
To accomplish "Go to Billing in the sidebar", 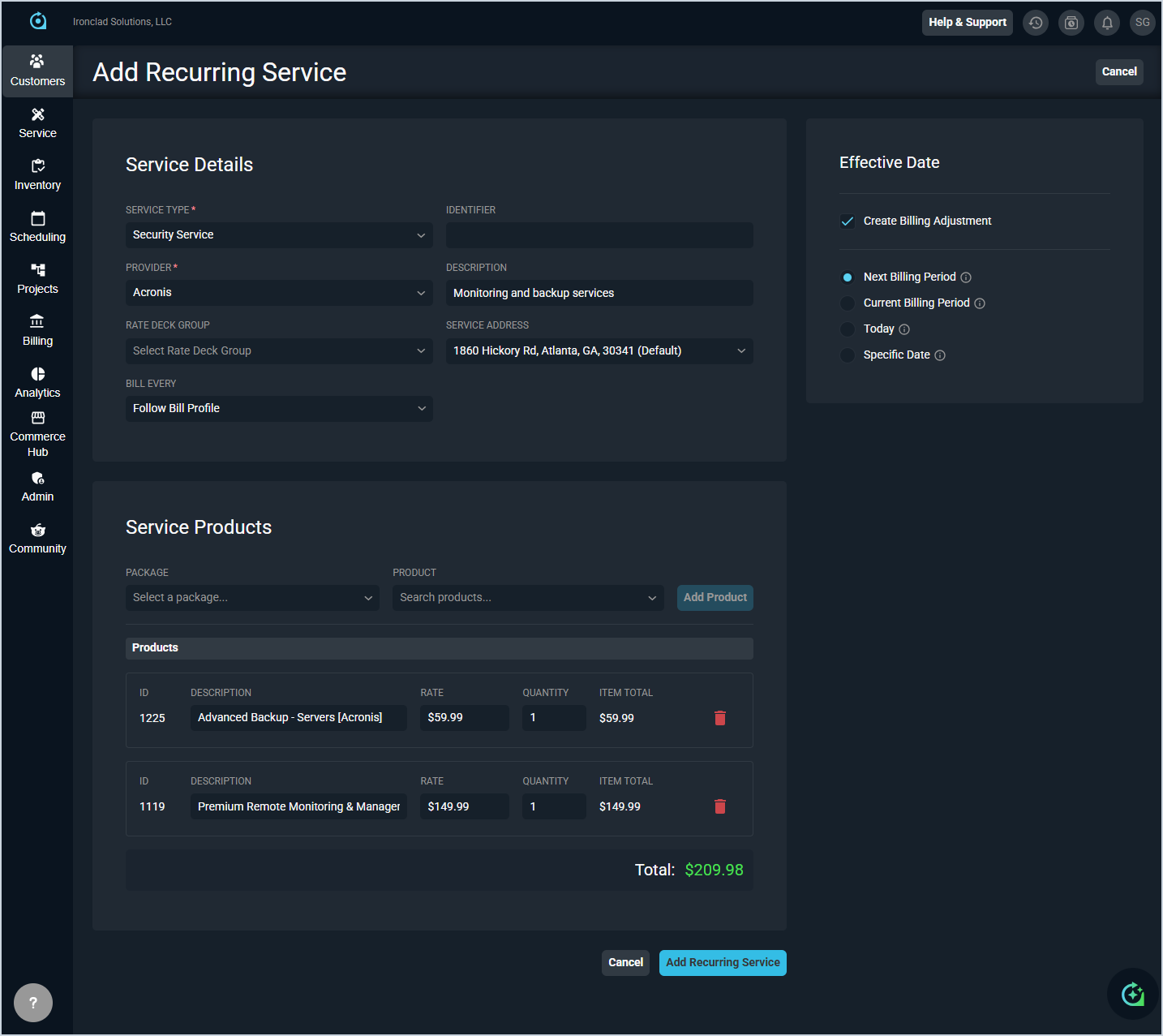I will click(37, 330).
